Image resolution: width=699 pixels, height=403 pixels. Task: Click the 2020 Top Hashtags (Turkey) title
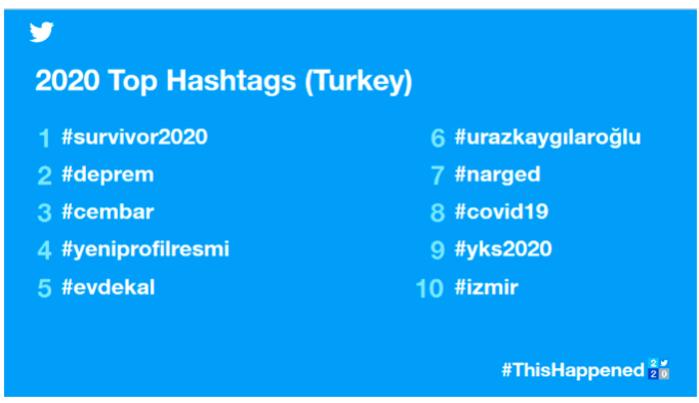tap(224, 81)
